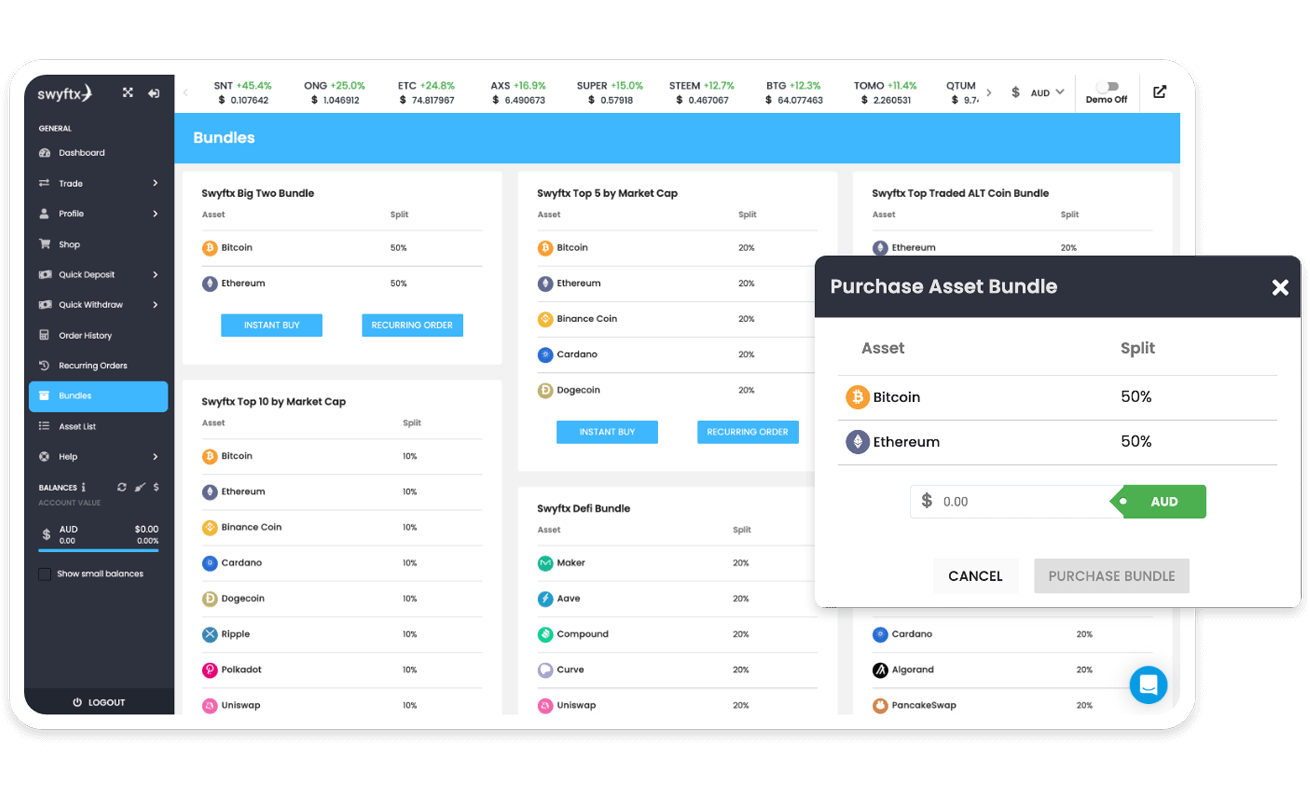Image resolution: width=1310 pixels, height=800 pixels.
Task: Click the collapse sidebar arrow icon
Action: pos(154,93)
